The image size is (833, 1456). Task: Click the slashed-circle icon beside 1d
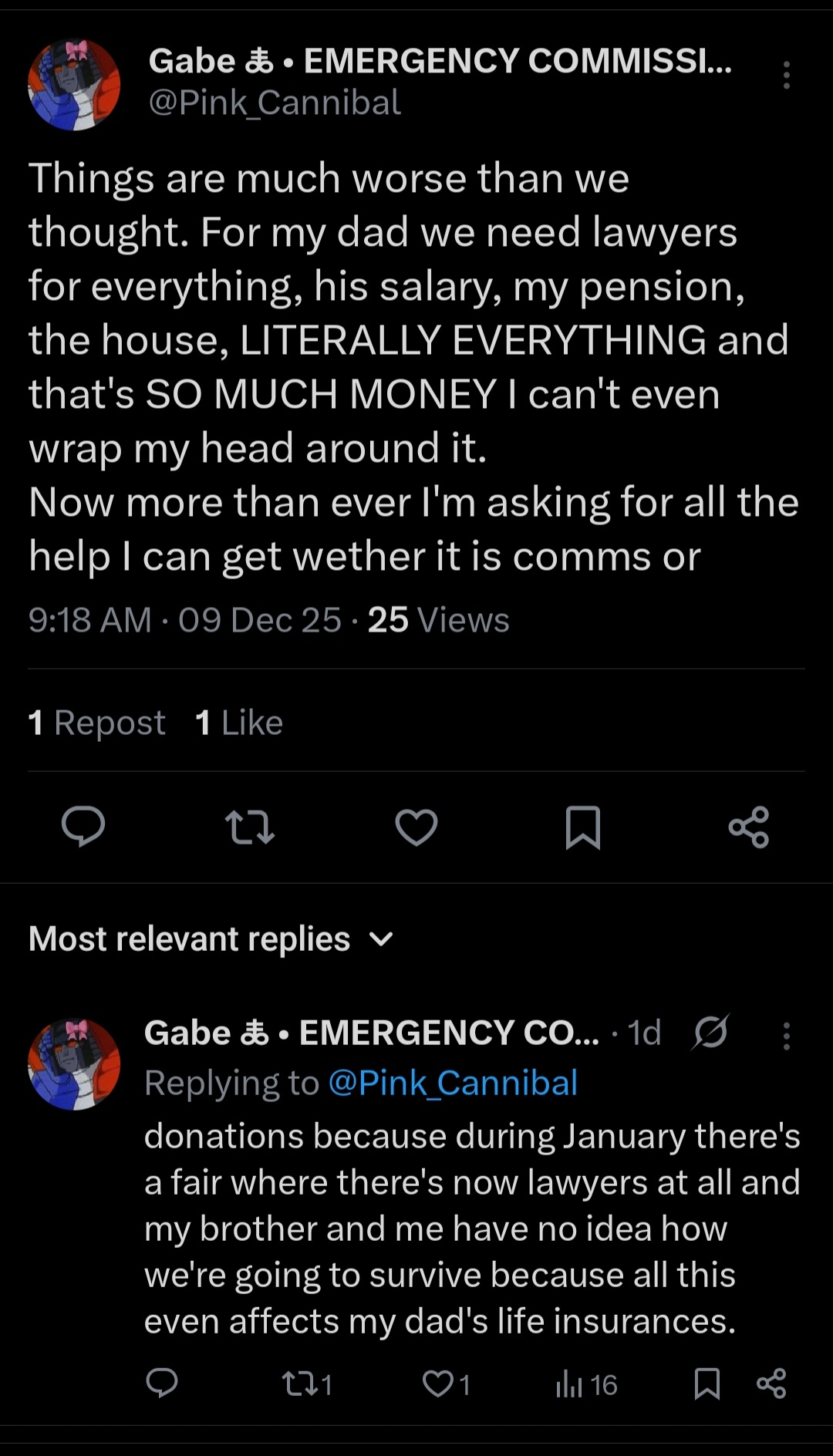click(x=710, y=1032)
